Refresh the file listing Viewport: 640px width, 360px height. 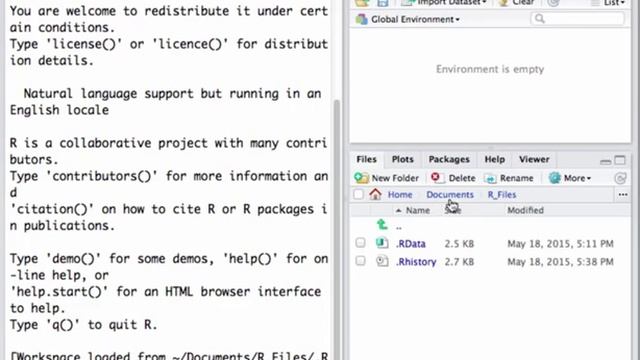[x=620, y=178]
